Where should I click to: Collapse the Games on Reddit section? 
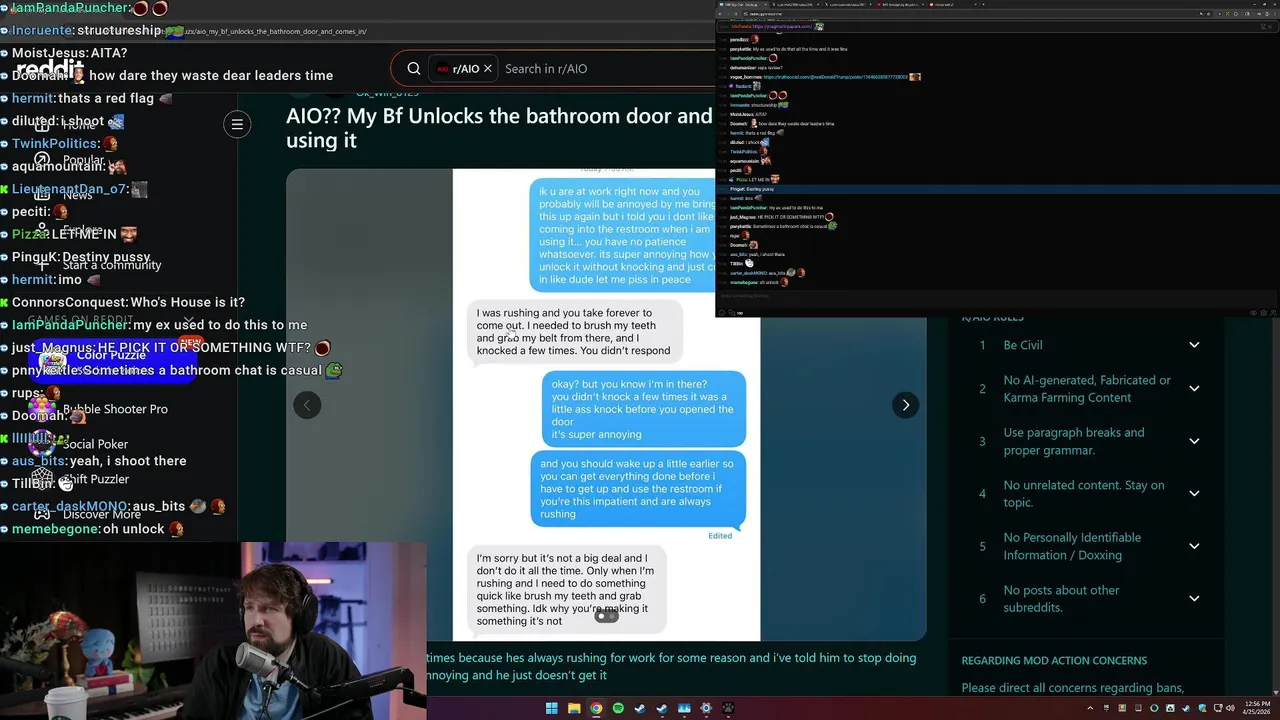(x=188, y=320)
